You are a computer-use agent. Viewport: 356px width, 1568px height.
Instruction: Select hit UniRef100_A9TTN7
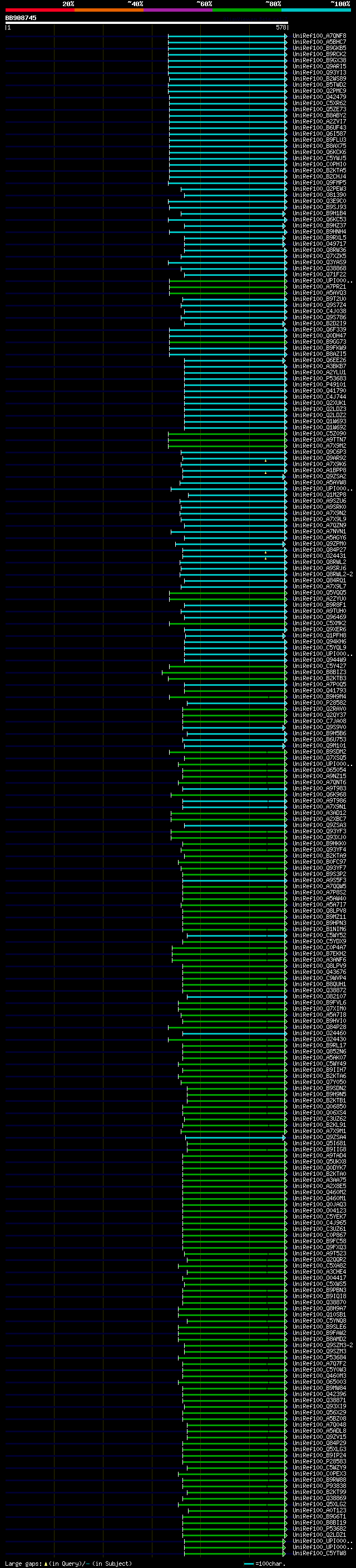tap(319, 439)
